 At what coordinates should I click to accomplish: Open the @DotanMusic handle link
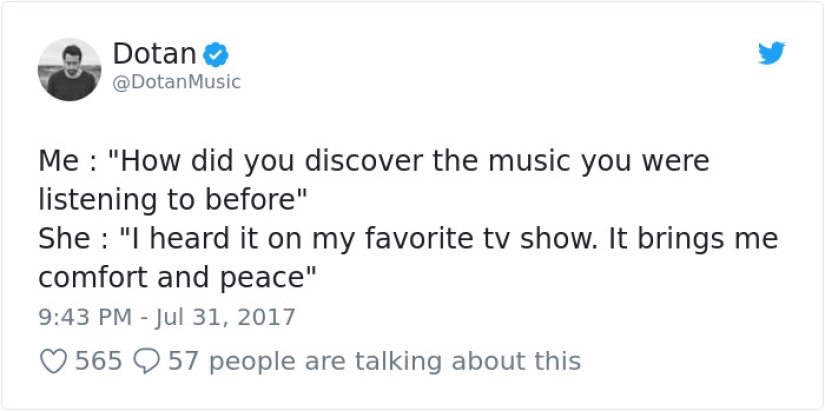pyautogui.click(x=176, y=82)
